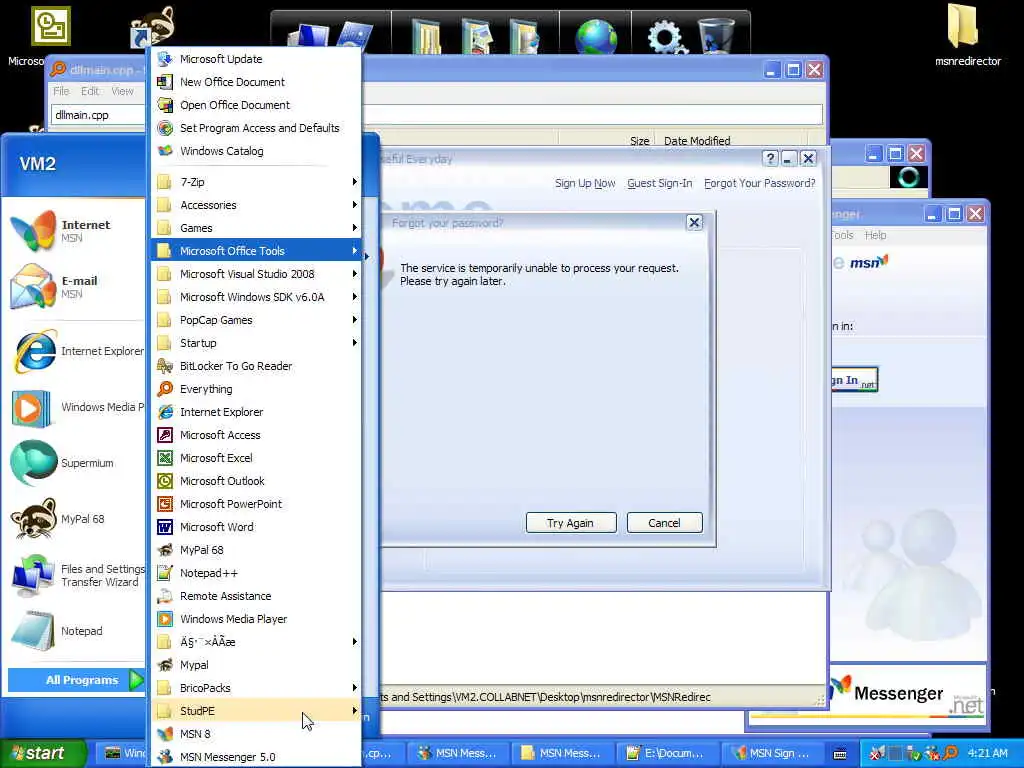Open msnredirector desktop folder
The image size is (1024, 768).
[967, 36]
